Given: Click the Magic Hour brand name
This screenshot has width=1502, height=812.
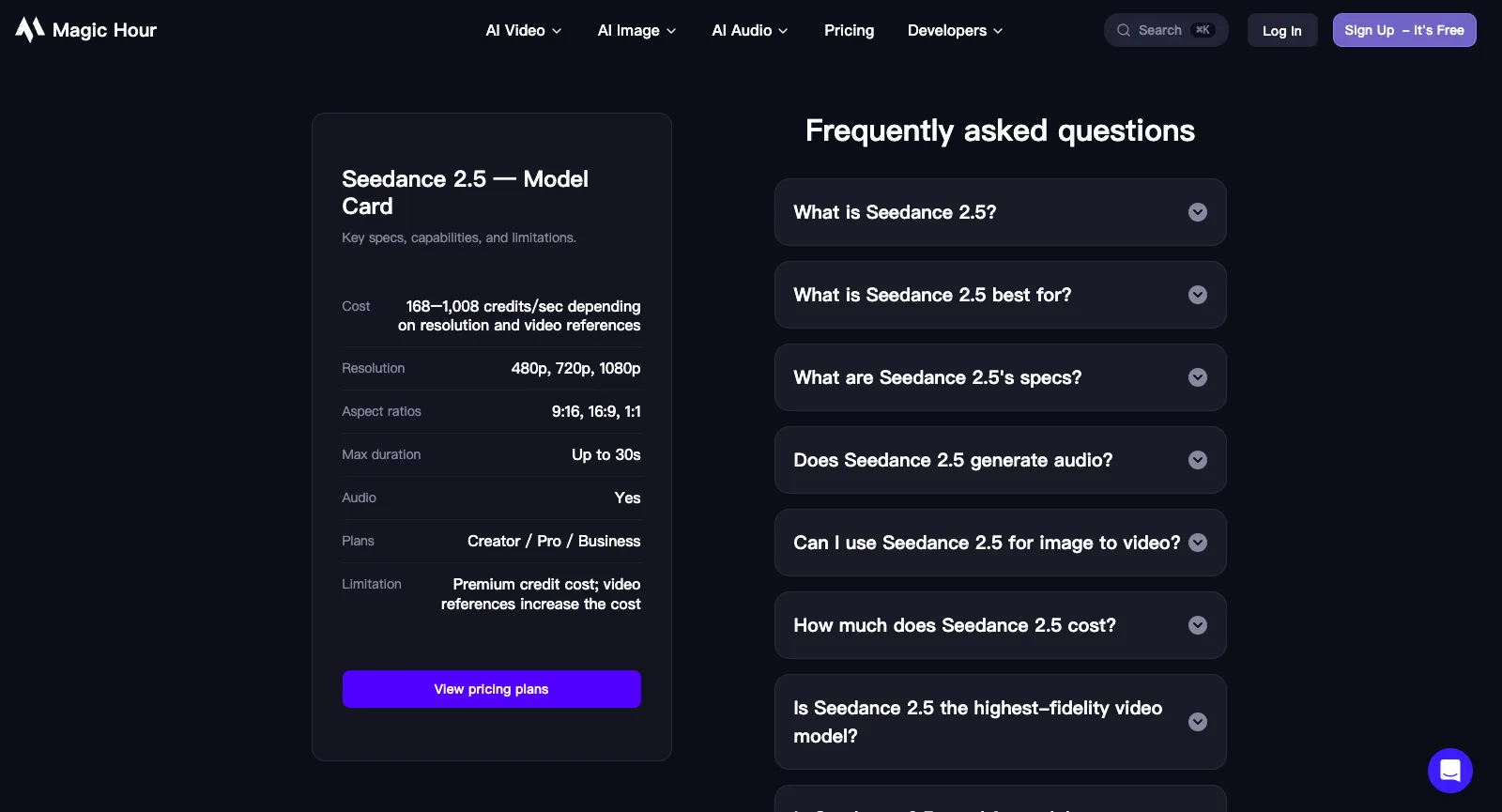Looking at the screenshot, I should point(104,30).
